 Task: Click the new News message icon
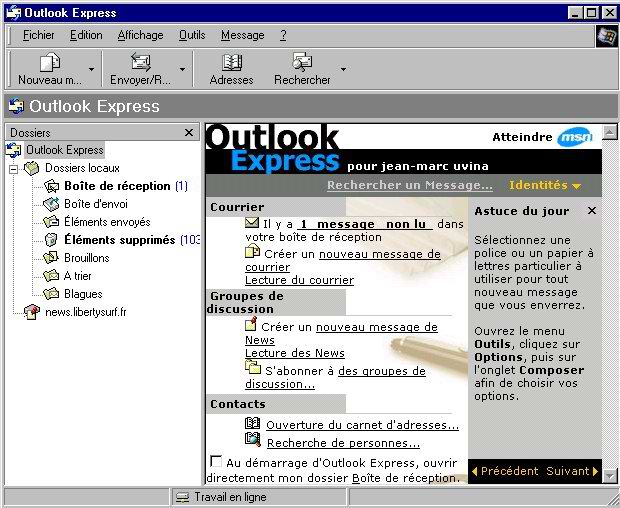(x=251, y=324)
